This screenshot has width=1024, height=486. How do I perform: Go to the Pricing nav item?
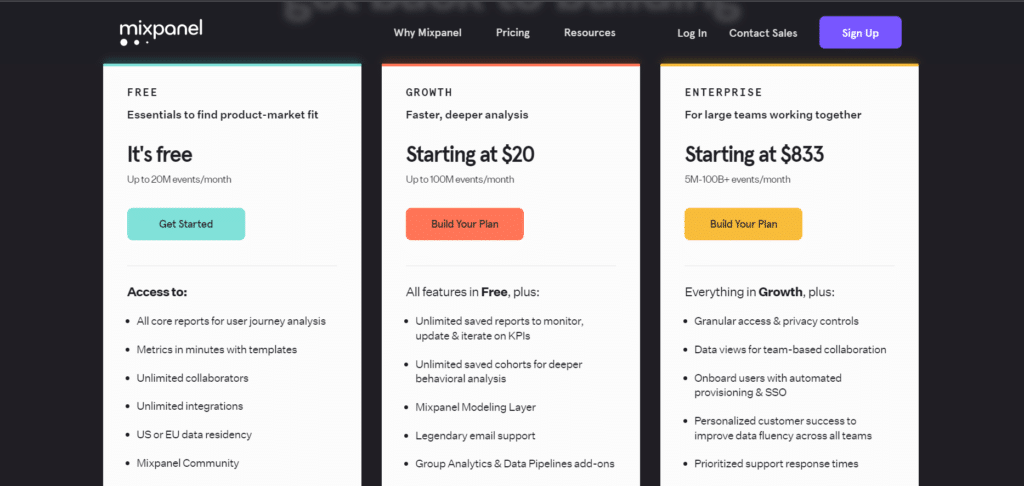coord(513,33)
